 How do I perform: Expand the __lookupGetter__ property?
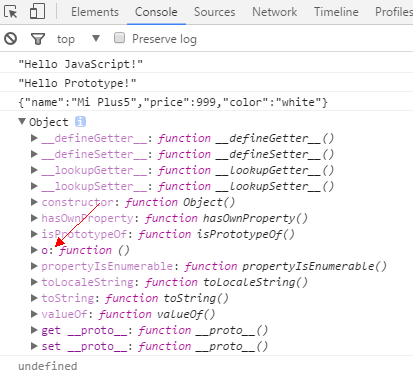click(34, 170)
